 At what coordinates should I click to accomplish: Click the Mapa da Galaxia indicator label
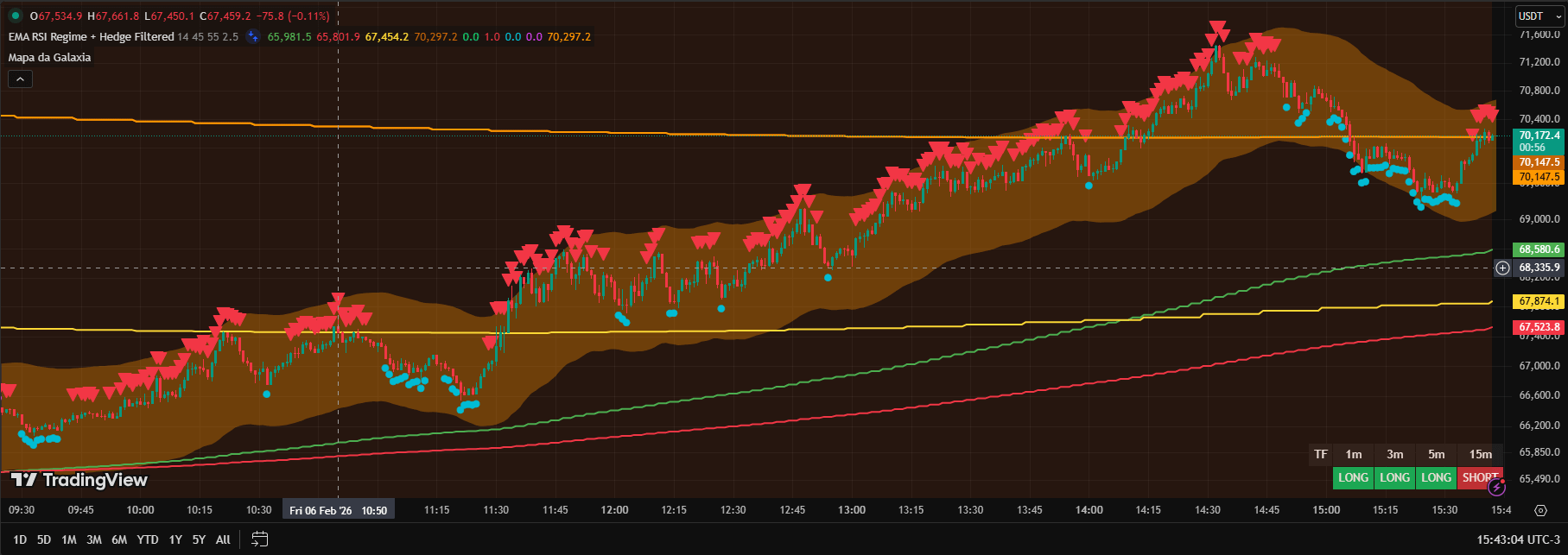tap(49, 58)
